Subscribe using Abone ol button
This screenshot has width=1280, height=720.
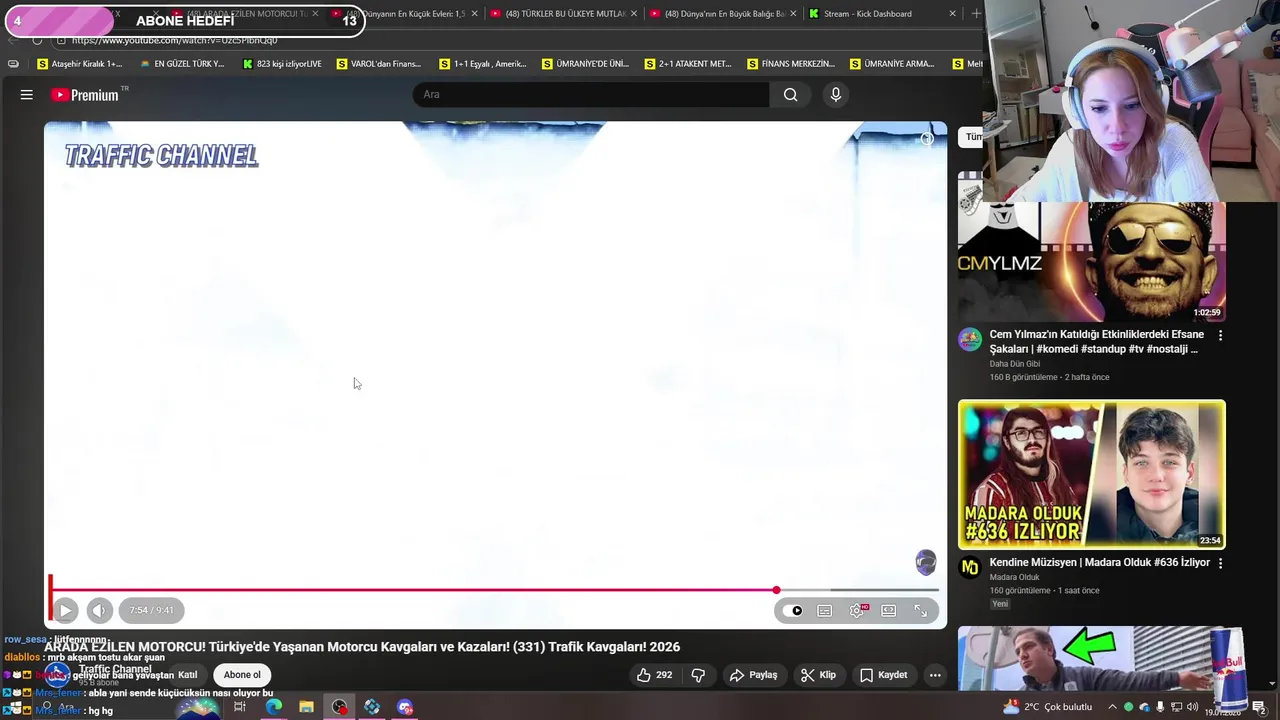pos(242,675)
